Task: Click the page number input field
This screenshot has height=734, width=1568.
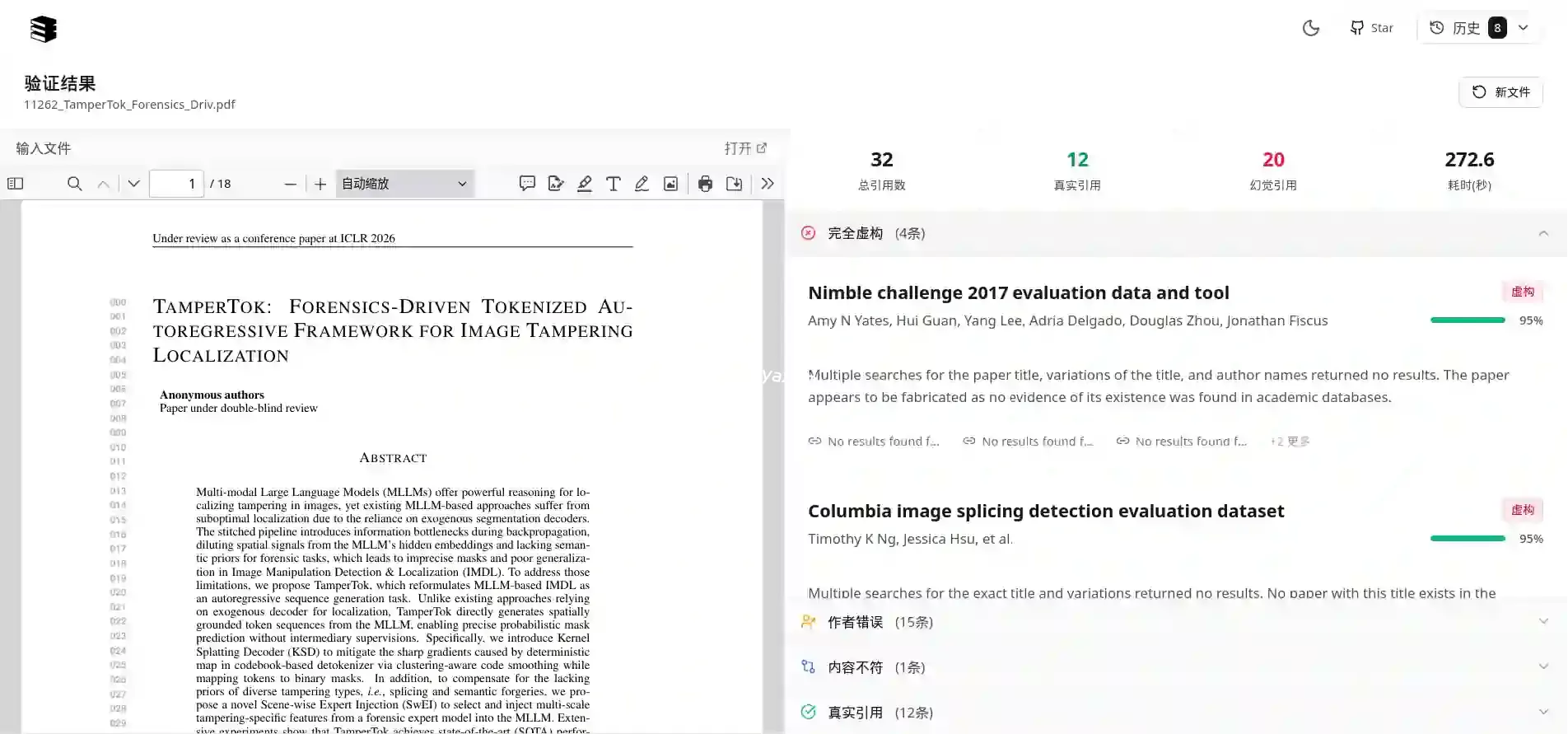Action: [176, 184]
